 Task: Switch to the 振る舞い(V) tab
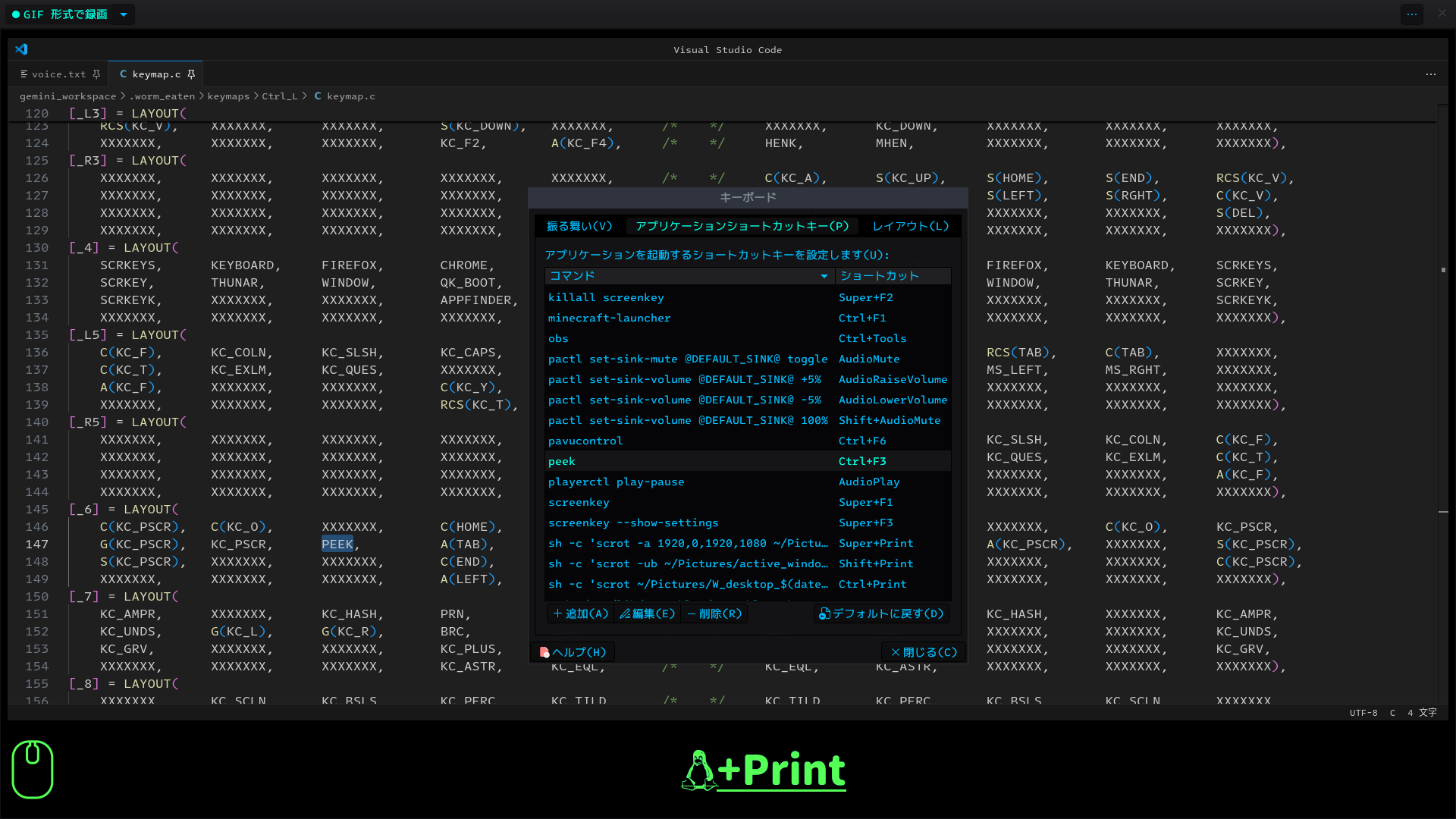tap(579, 226)
